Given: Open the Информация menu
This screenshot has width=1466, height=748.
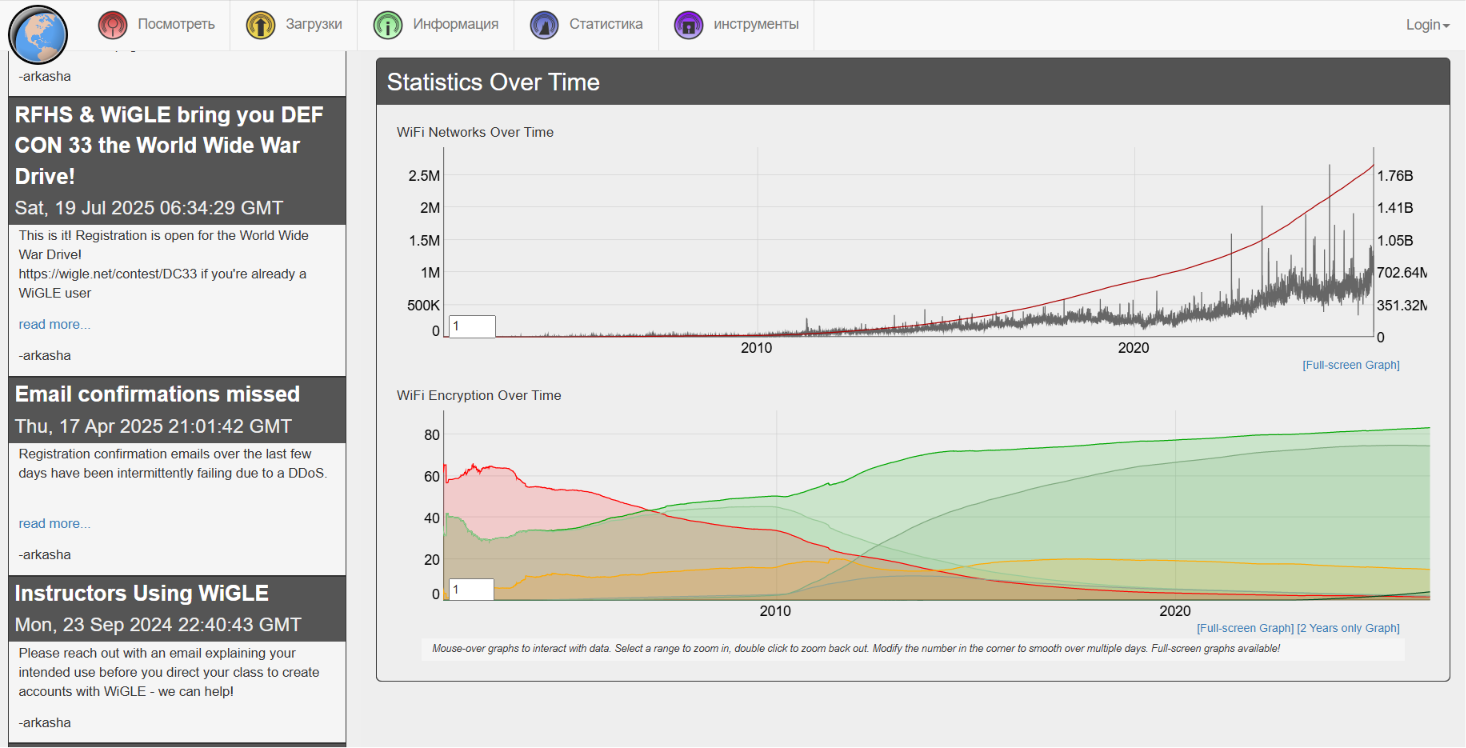Looking at the screenshot, I should coord(436,25).
